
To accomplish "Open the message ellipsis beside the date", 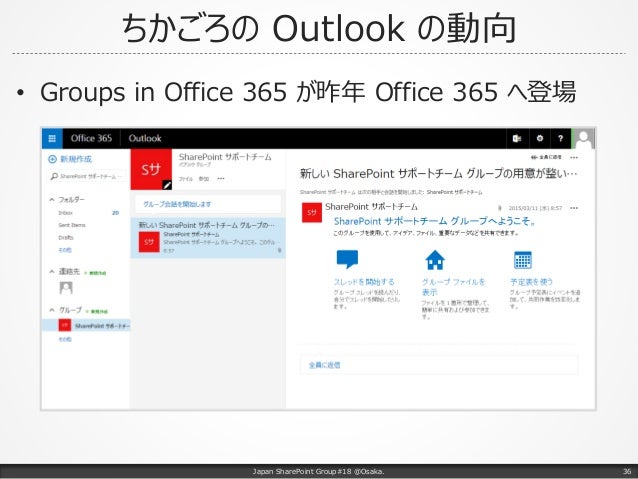I will tap(574, 208).
